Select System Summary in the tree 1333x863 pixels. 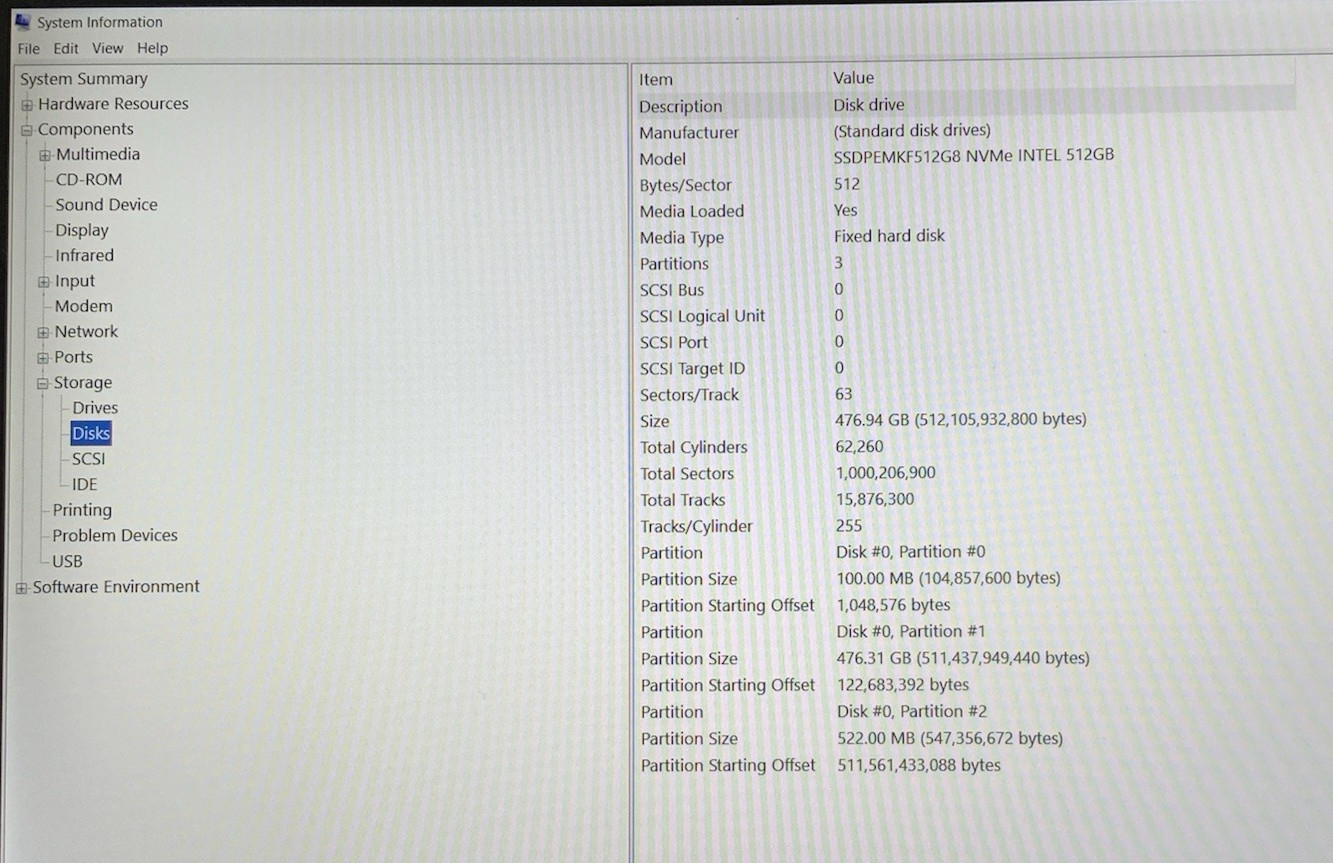[x=84, y=79]
